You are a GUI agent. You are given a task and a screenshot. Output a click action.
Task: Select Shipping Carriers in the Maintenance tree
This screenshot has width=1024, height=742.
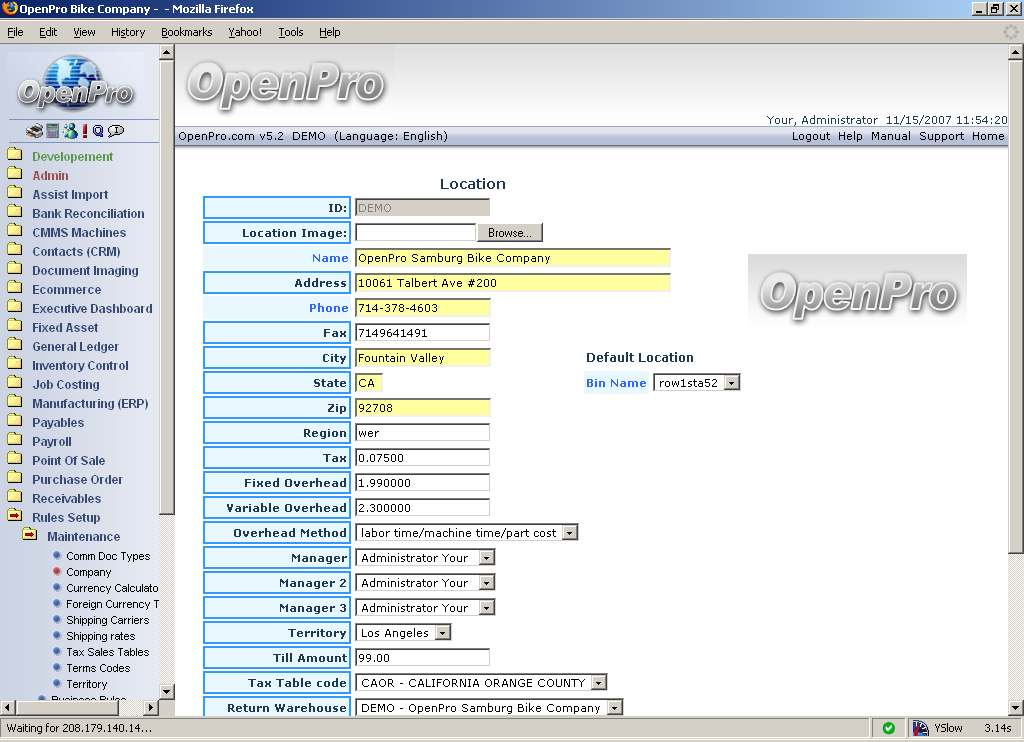pyautogui.click(x=107, y=620)
